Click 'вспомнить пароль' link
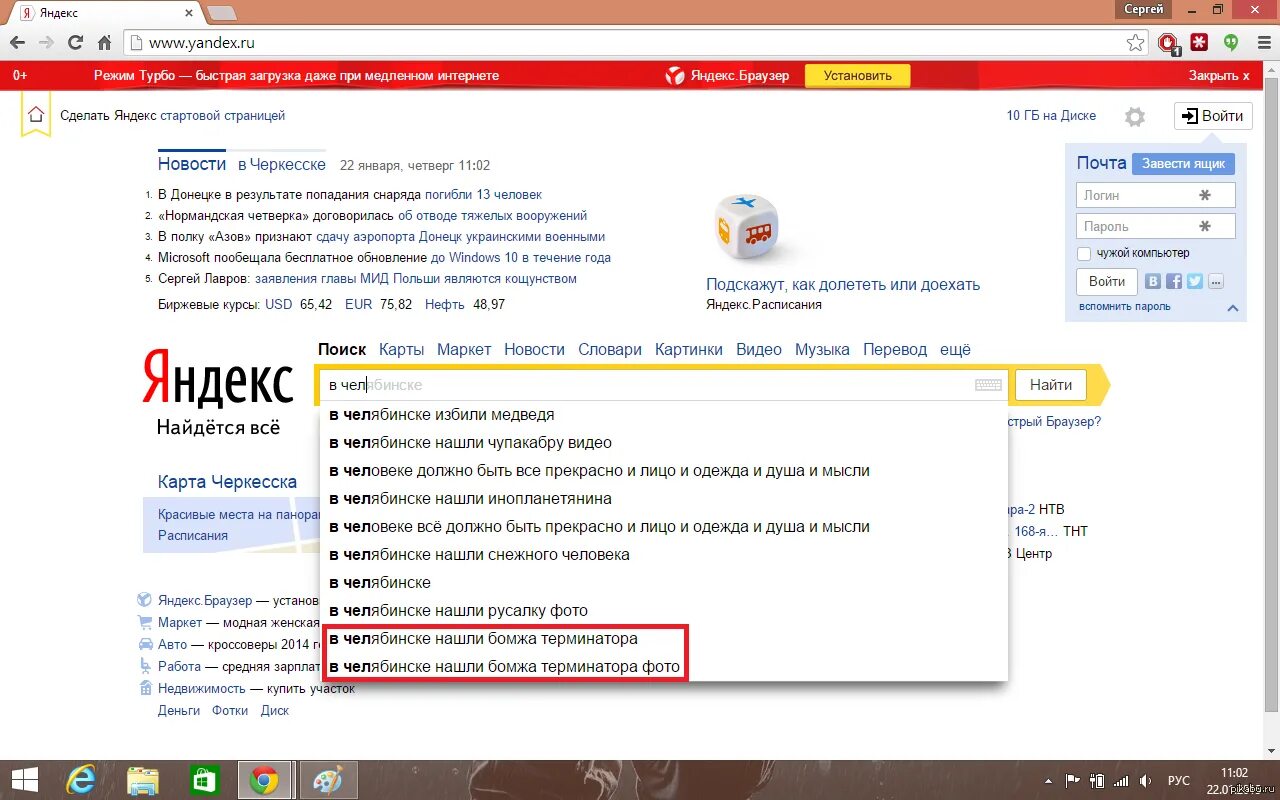This screenshot has height=800, width=1280. click(x=1125, y=306)
